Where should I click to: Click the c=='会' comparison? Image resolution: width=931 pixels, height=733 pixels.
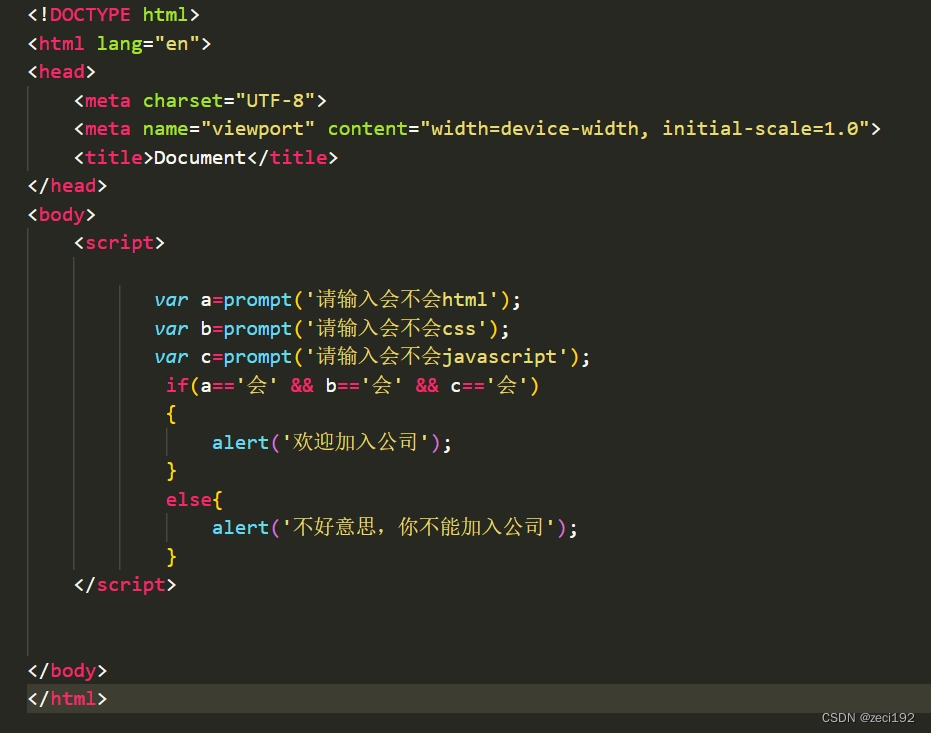pos(489,385)
